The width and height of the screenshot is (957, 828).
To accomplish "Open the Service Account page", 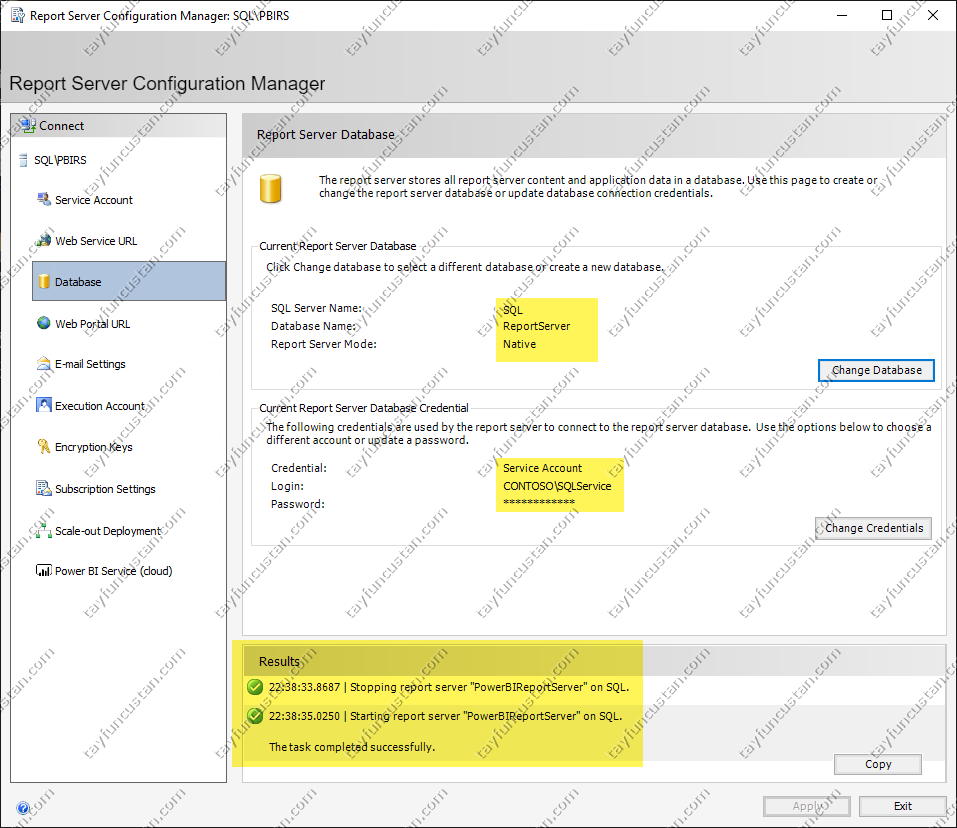I will [93, 200].
